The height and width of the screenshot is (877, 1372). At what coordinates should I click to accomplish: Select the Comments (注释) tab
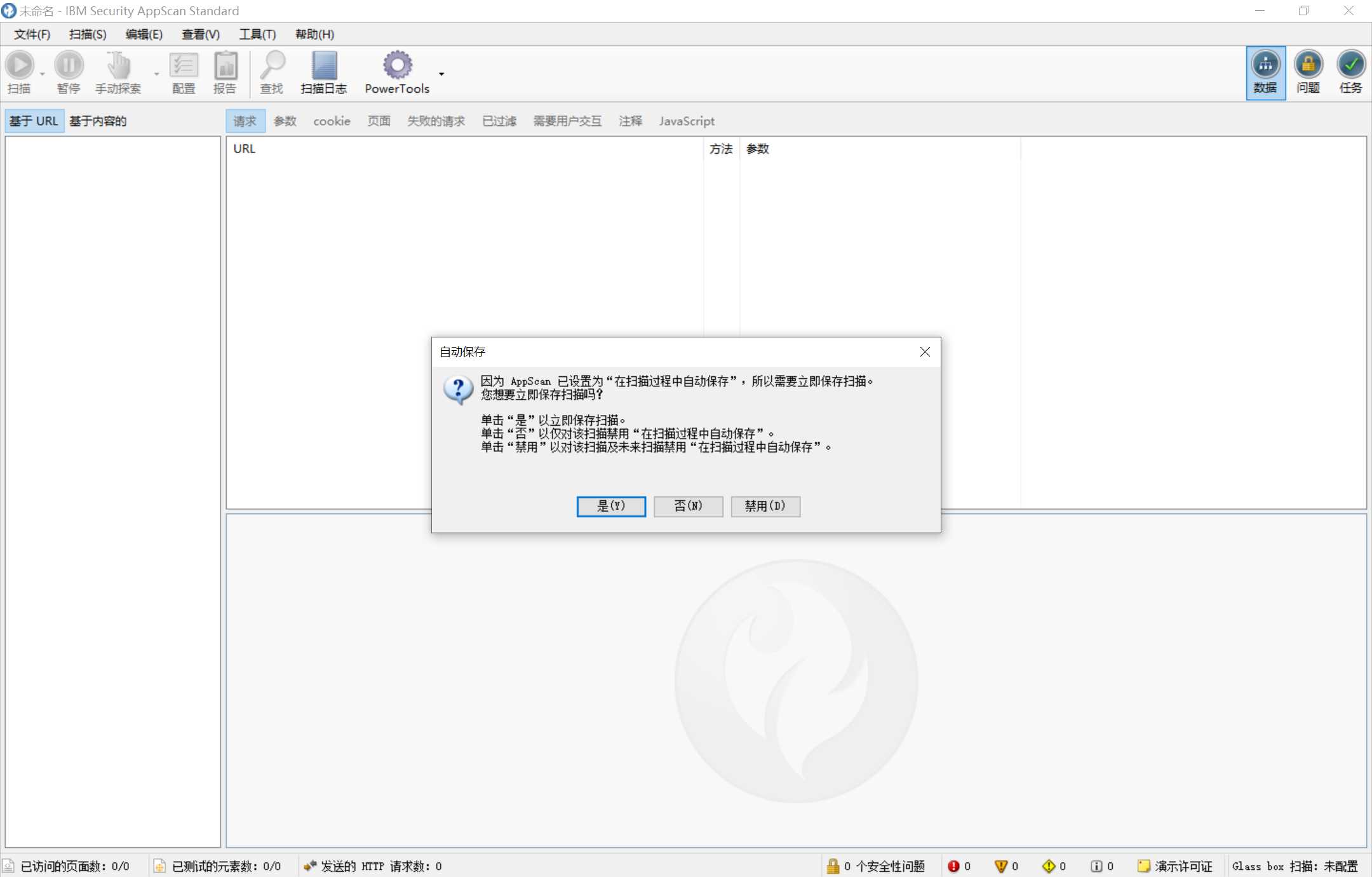click(x=631, y=121)
